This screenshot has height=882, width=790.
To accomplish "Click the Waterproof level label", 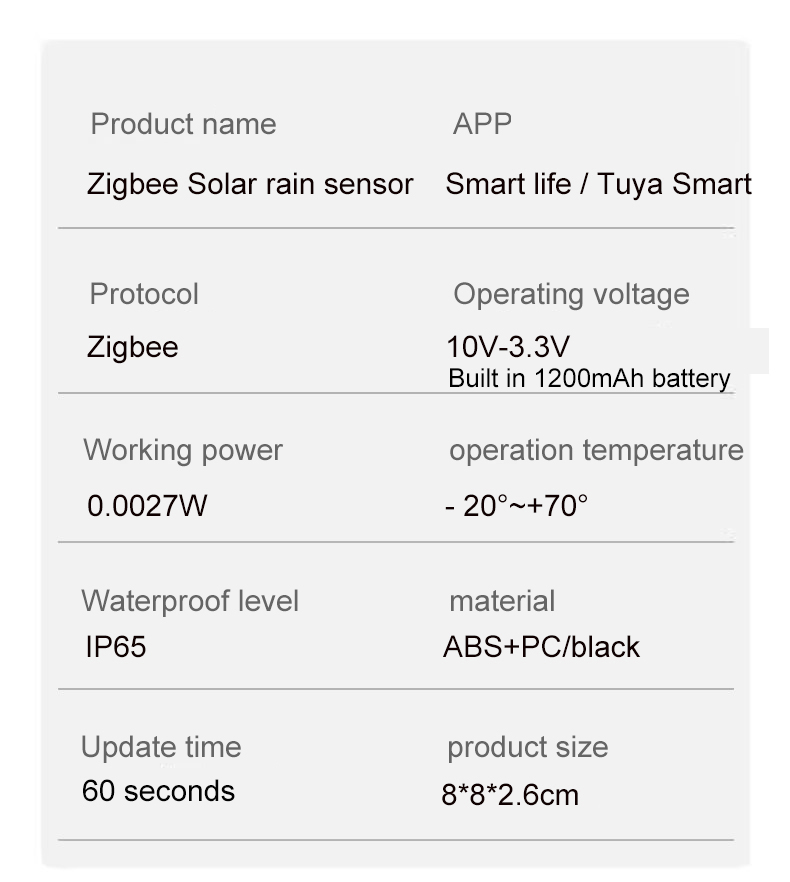I will tap(190, 601).
